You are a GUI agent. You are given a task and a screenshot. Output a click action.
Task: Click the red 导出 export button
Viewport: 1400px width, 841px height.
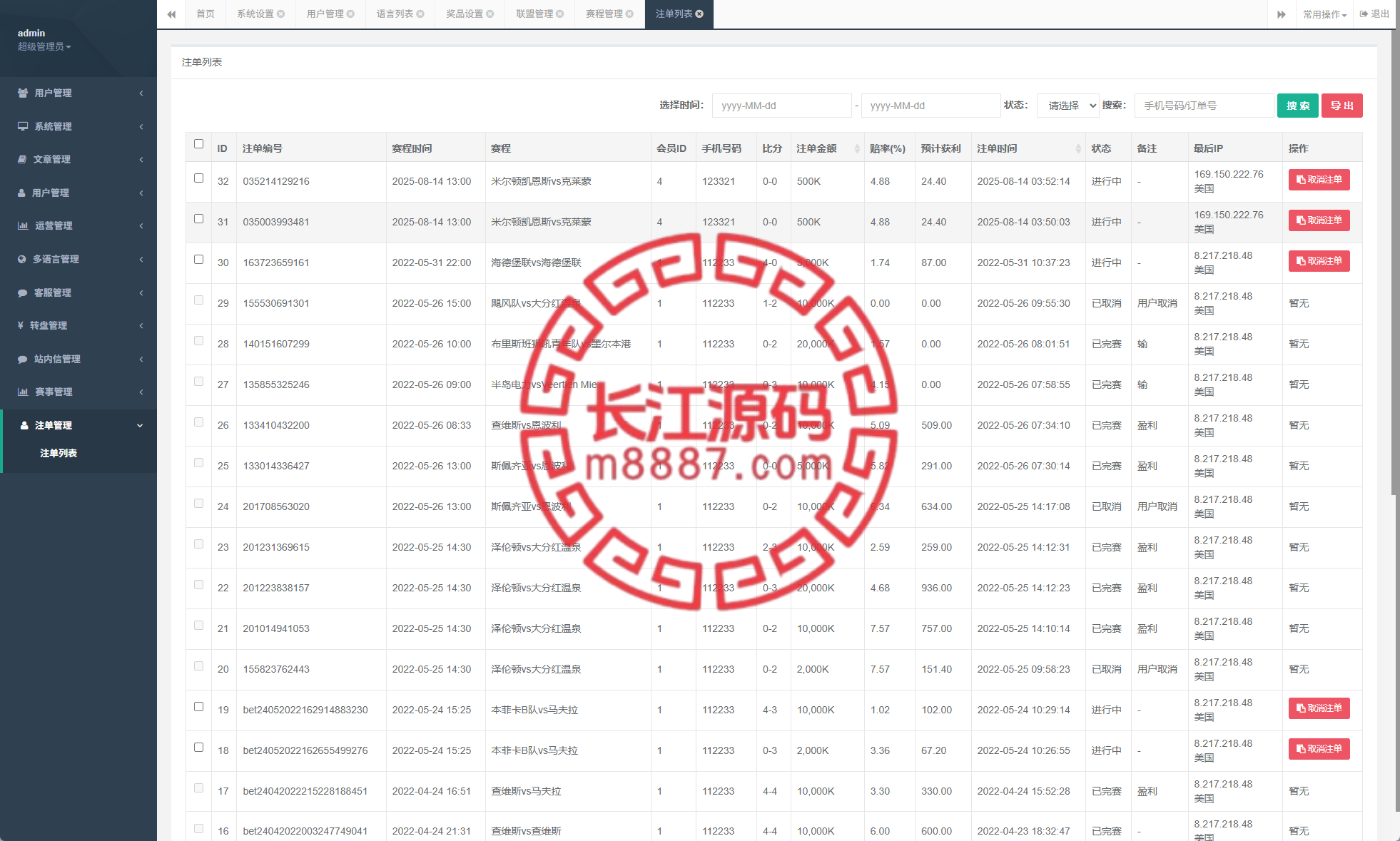pyautogui.click(x=1342, y=106)
